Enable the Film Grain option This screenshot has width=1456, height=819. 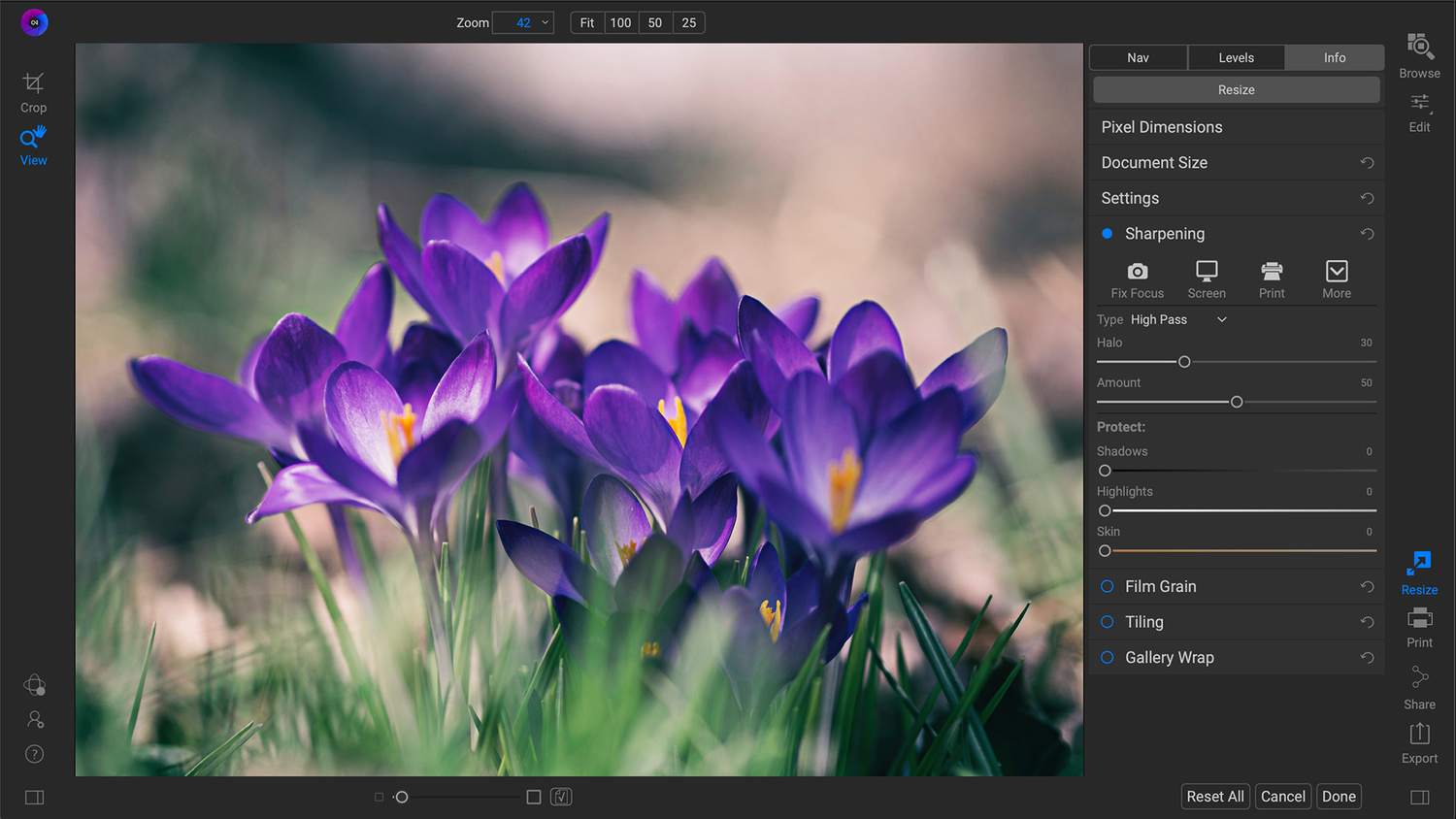tap(1107, 586)
